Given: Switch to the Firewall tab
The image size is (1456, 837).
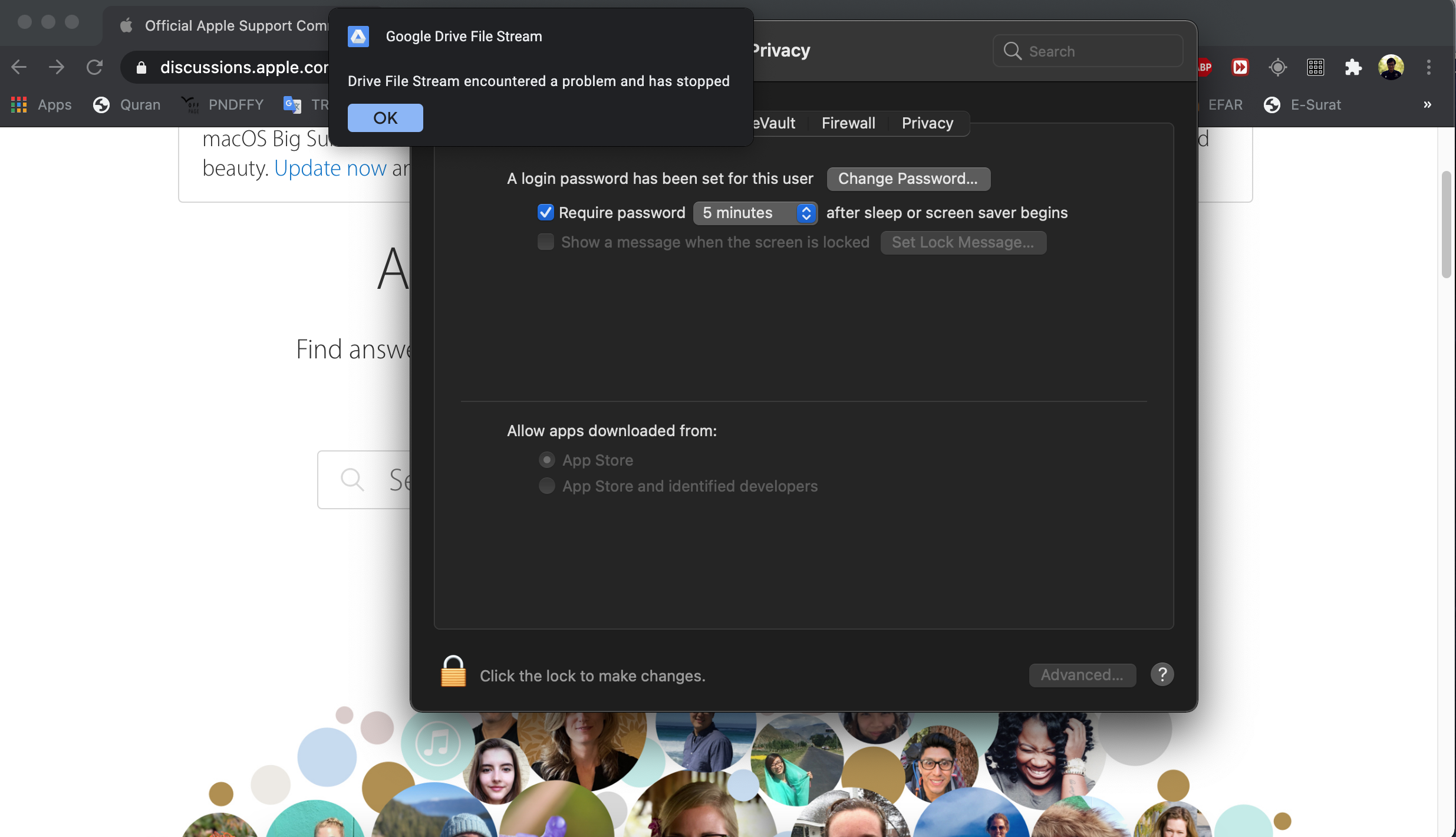Looking at the screenshot, I should click(848, 123).
